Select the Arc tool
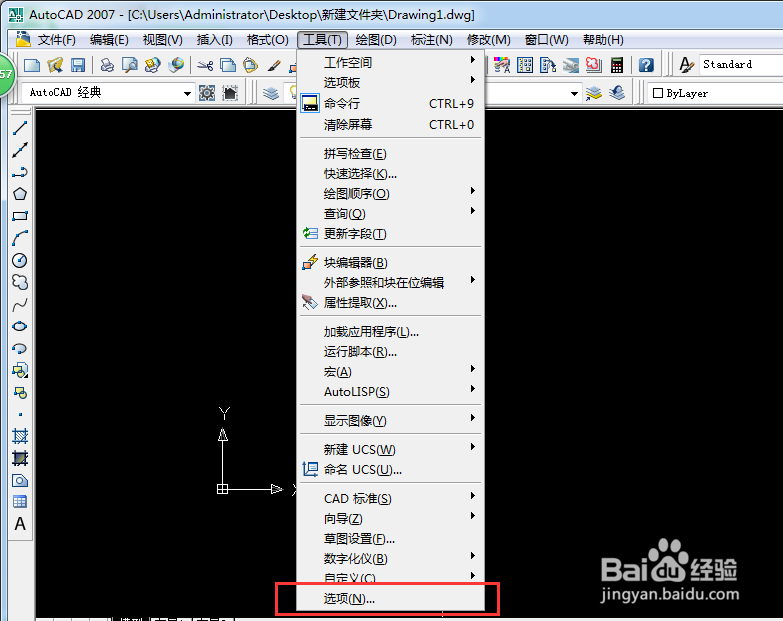 click(x=20, y=238)
